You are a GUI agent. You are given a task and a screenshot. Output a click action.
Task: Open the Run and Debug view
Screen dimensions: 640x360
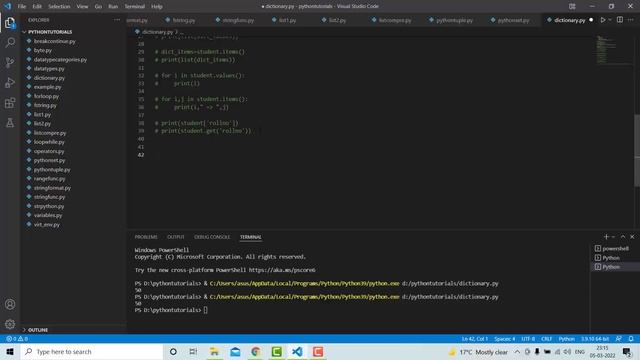(x=10, y=82)
